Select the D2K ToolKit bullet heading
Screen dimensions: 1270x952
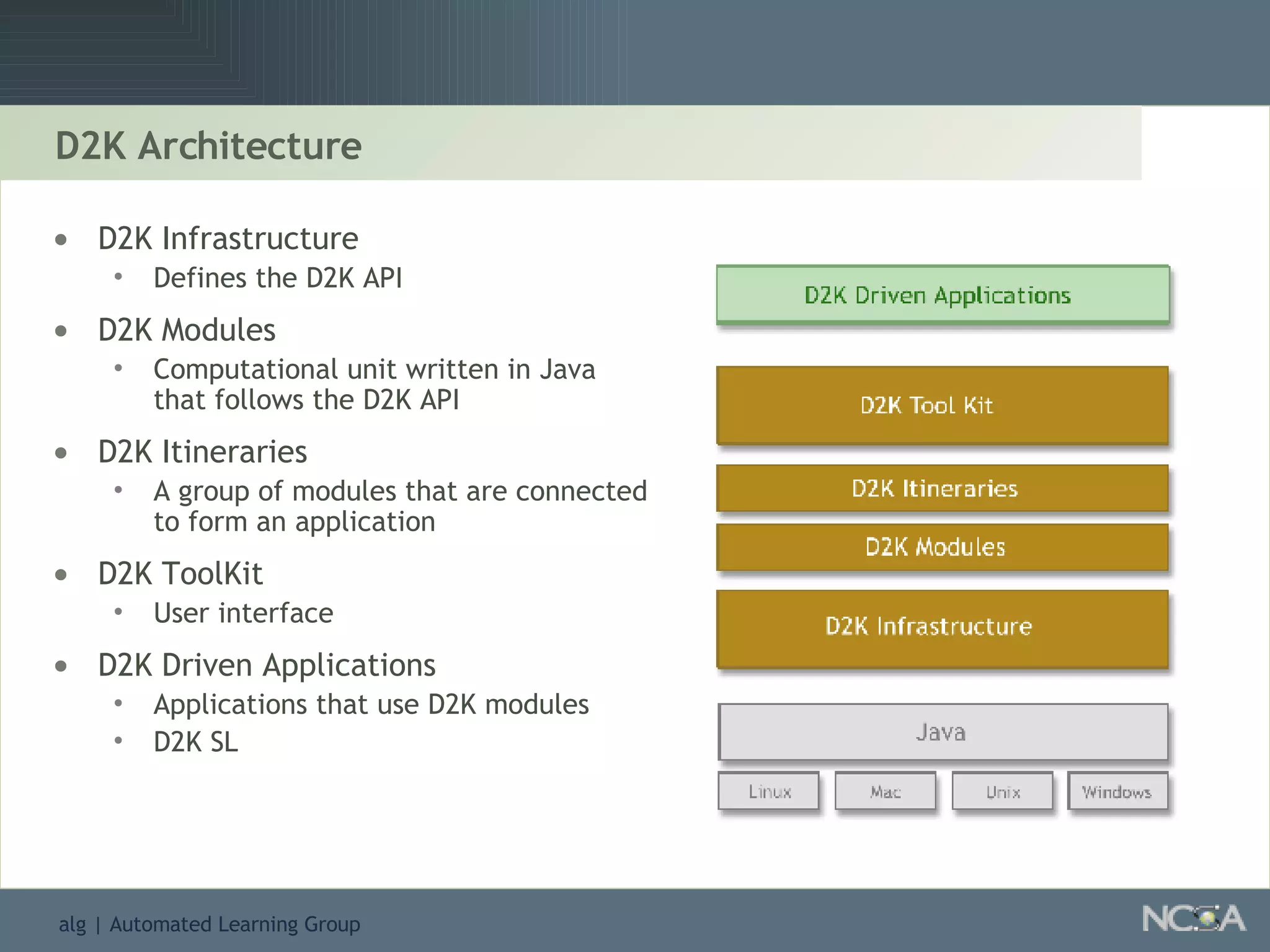(180, 573)
